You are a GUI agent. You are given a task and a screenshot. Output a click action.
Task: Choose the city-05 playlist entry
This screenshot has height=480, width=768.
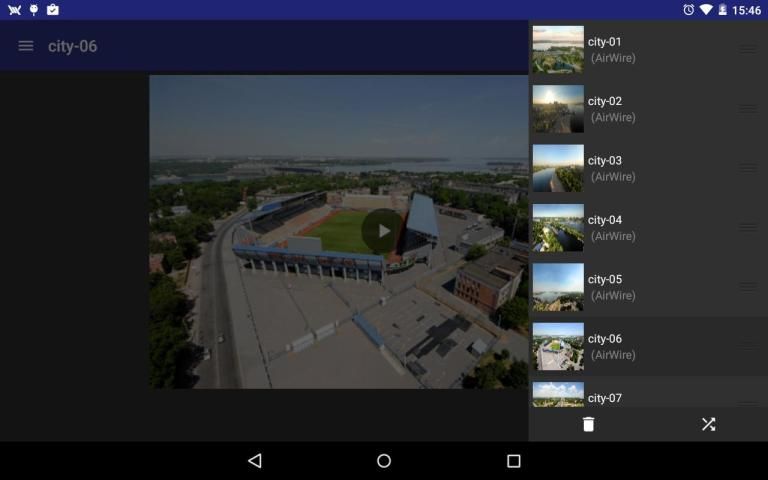(620, 287)
